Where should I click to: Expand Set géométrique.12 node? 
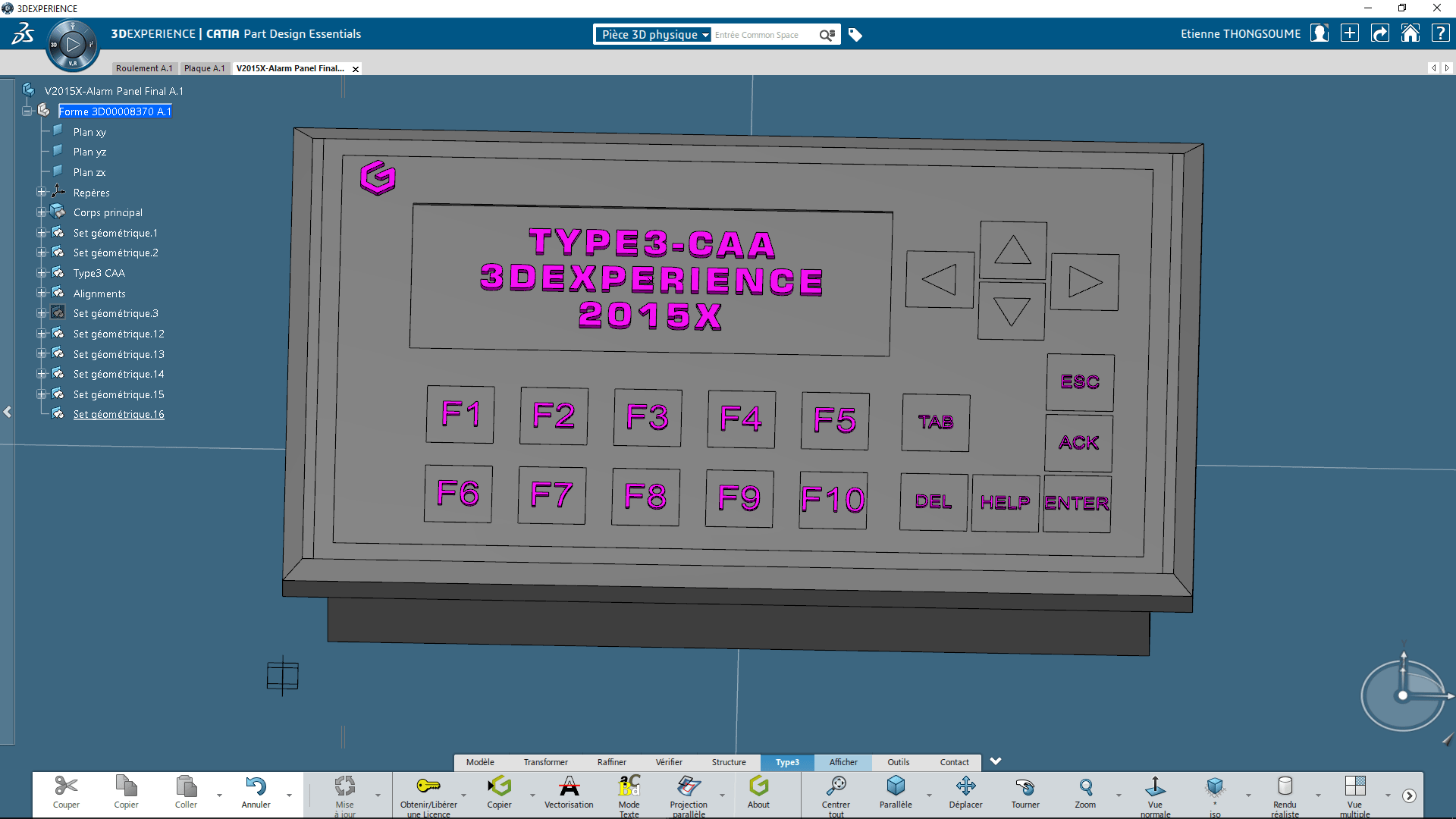42,334
